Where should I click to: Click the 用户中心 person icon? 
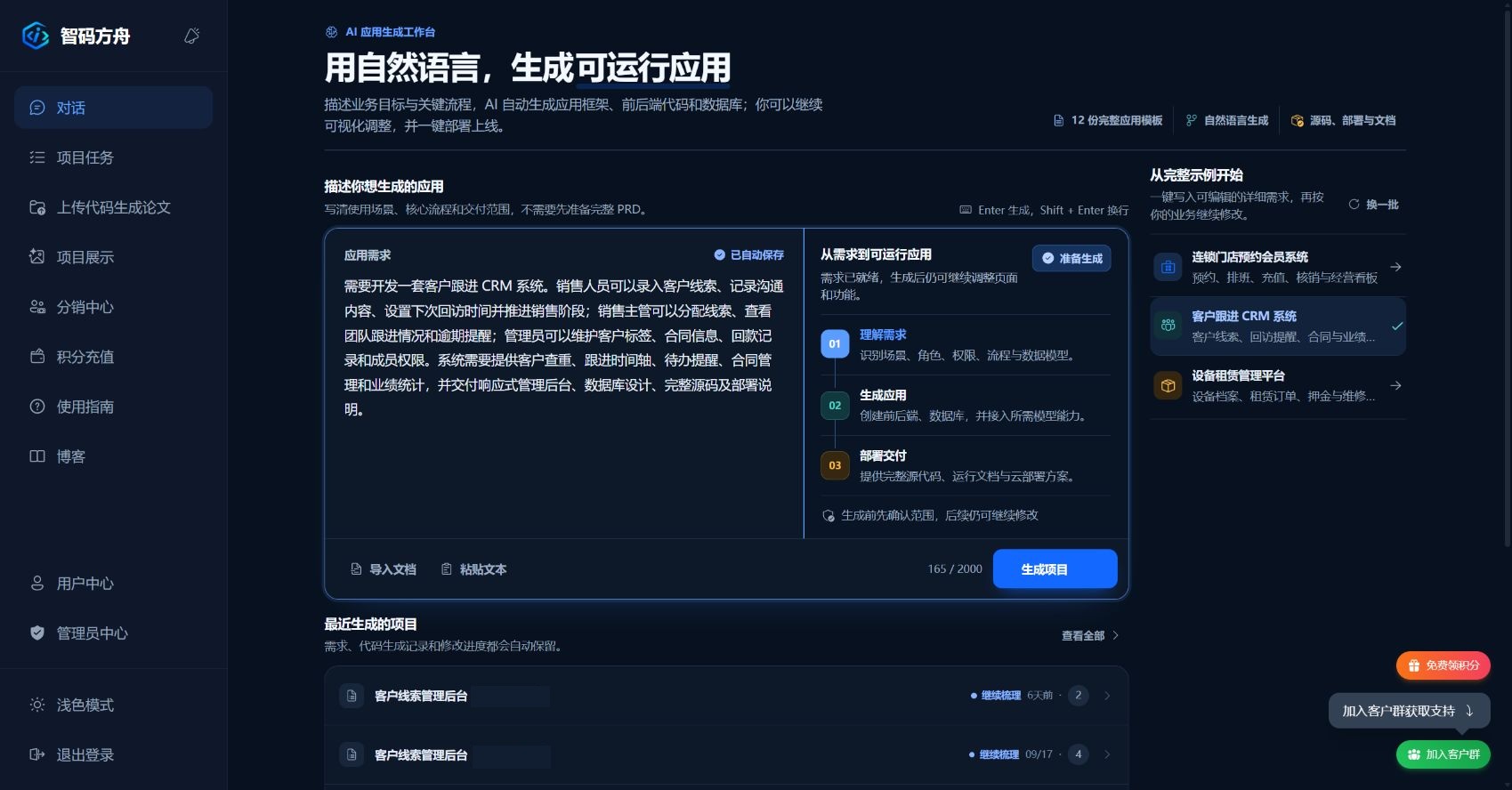pyautogui.click(x=37, y=584)
